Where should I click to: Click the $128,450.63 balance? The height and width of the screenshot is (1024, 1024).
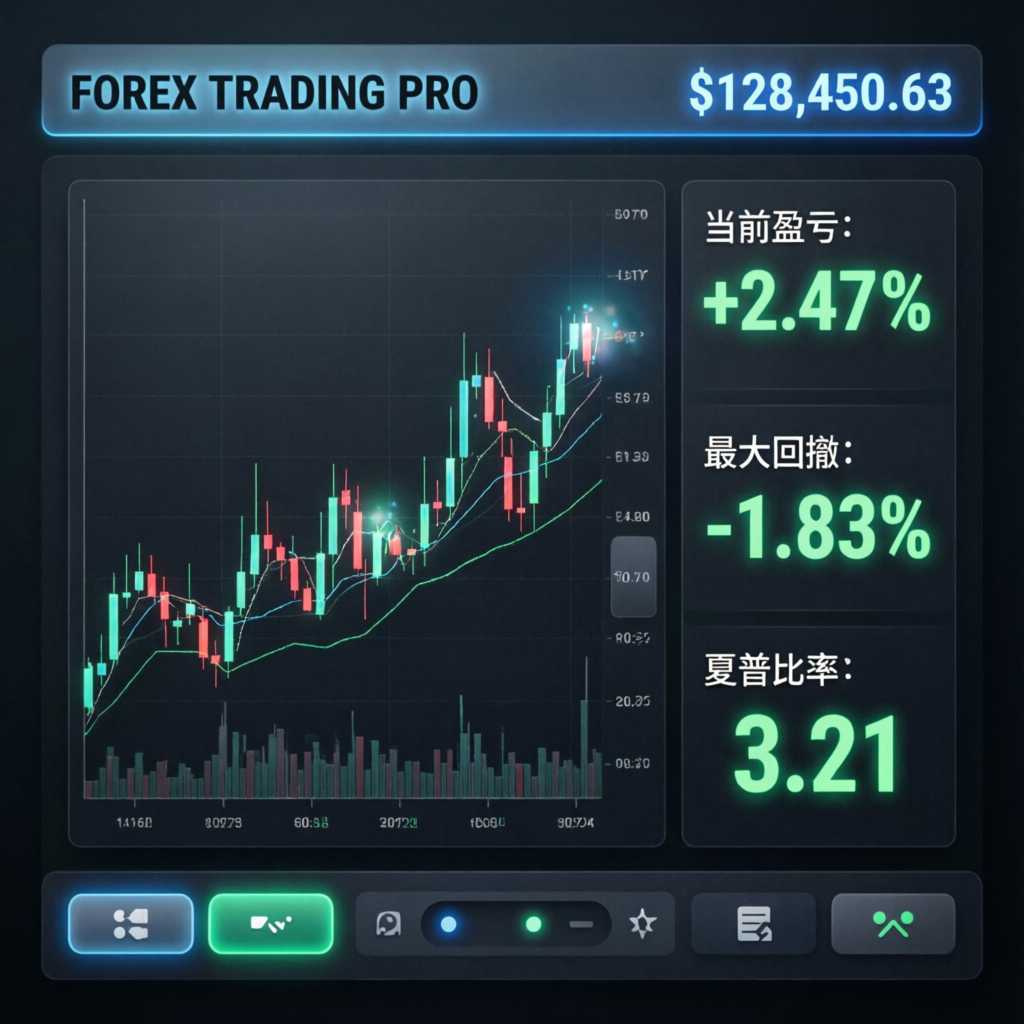coord(820,92)
